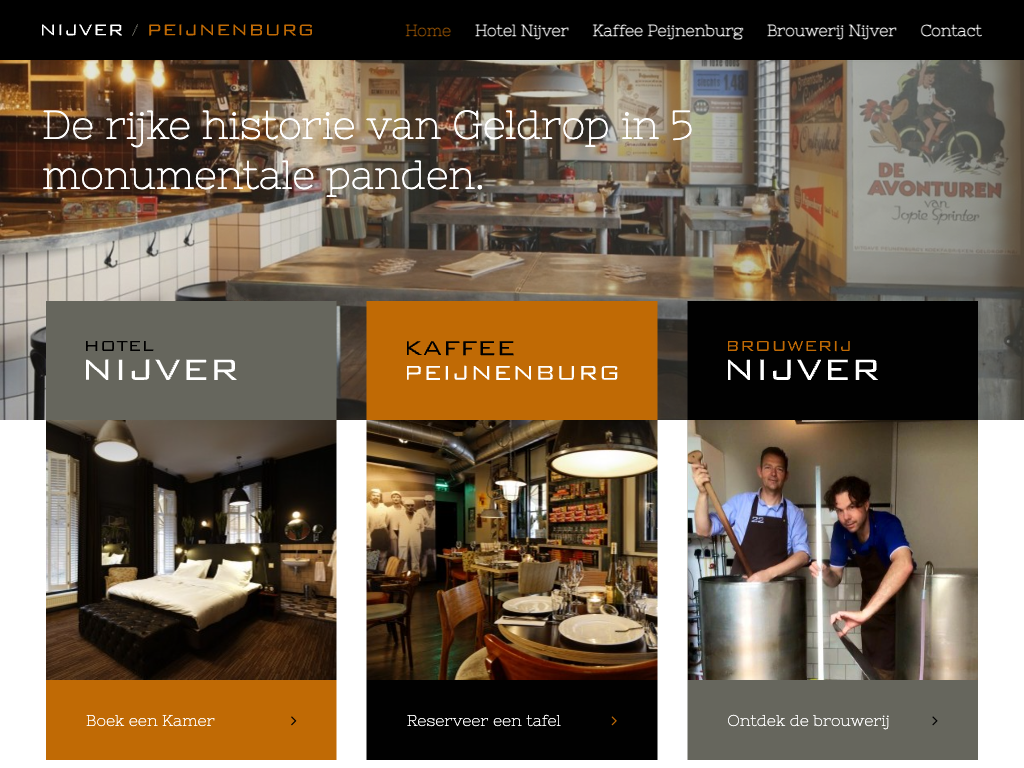Click the chevron arrow beside Ontdek de brouwerij
Screen dimensions: 1024x768
coord(935,721)
